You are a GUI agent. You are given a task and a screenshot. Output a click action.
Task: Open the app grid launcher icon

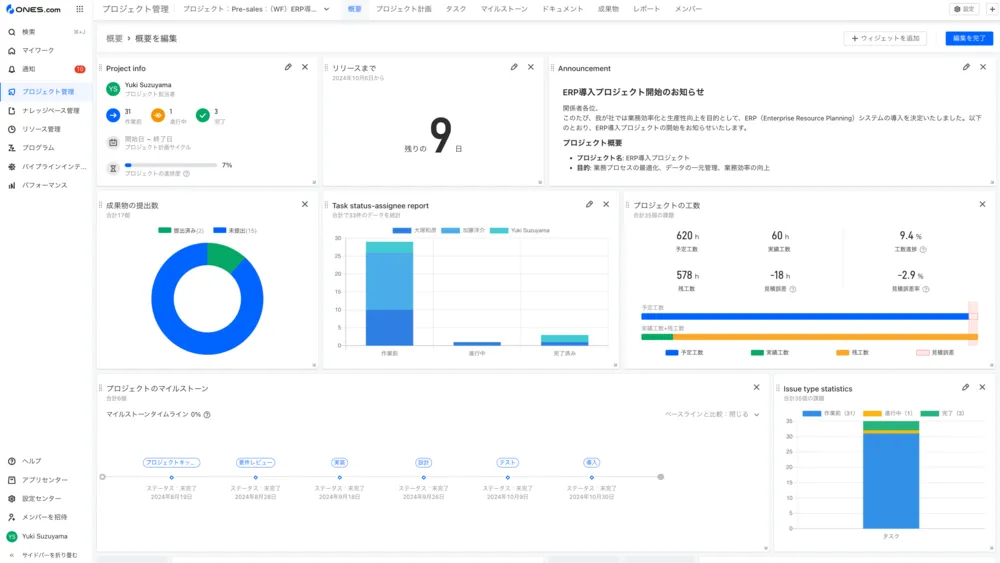[80, 9]
